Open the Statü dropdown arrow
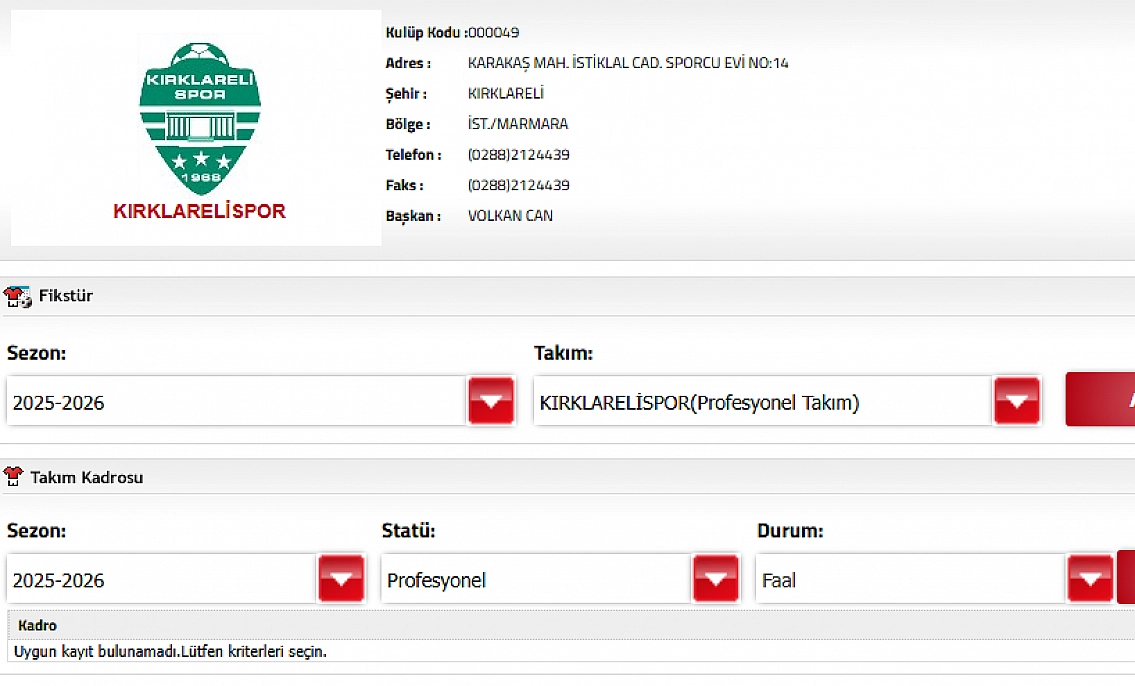Image resolution: width=1135 pixels, height=686 pixels. point(716,578)
